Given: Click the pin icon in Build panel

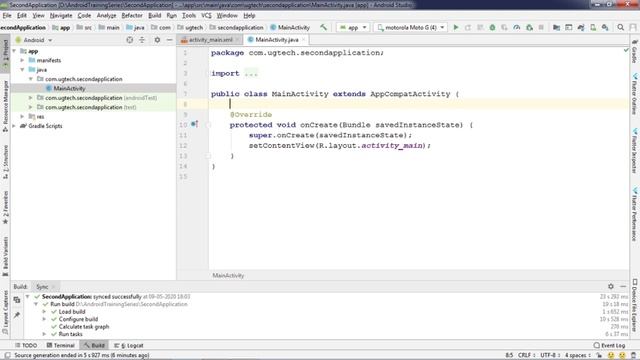Looking at the screenshot, I should 17,315.
